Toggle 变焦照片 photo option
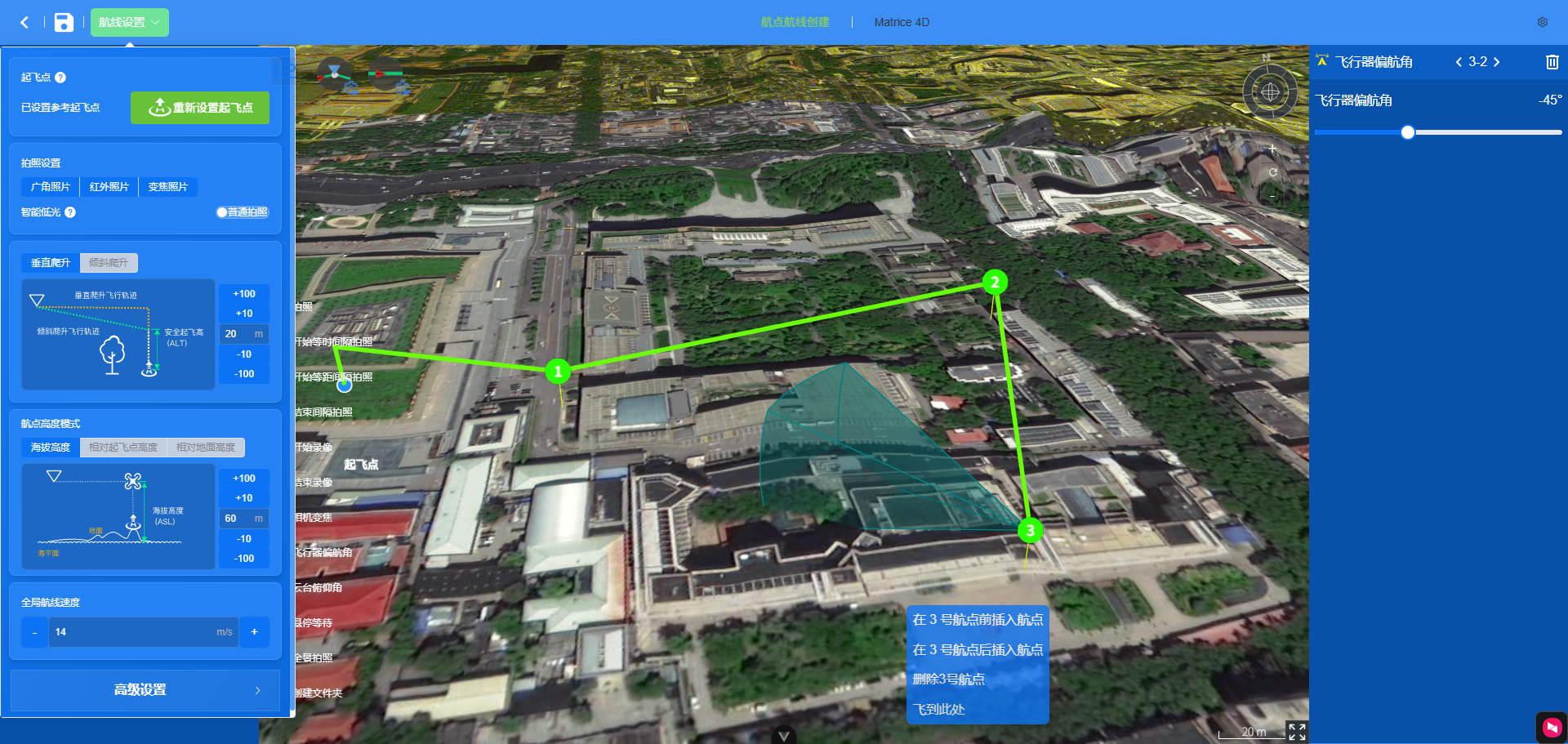 168,187
